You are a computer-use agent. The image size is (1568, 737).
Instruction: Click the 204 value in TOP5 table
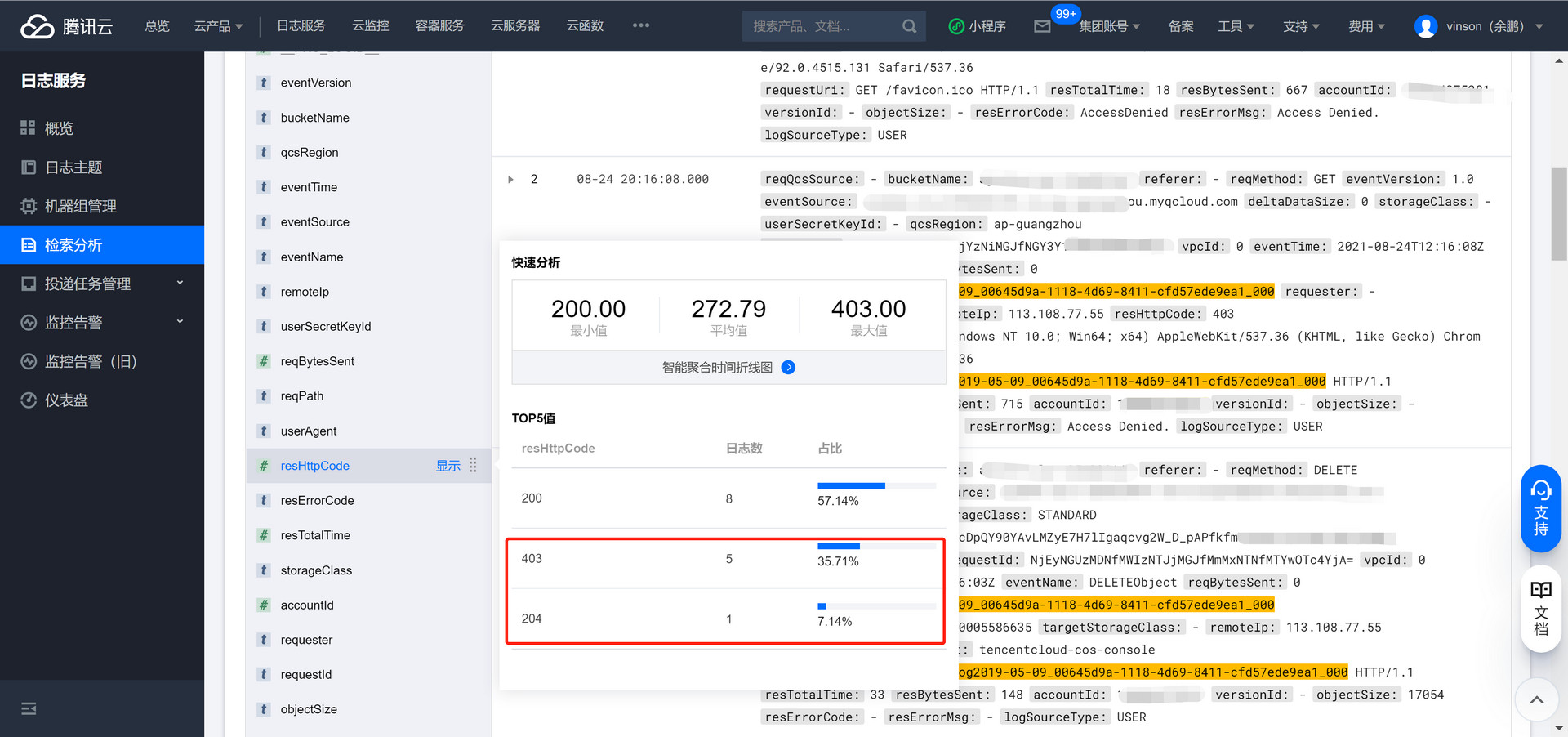click(532, 619)
